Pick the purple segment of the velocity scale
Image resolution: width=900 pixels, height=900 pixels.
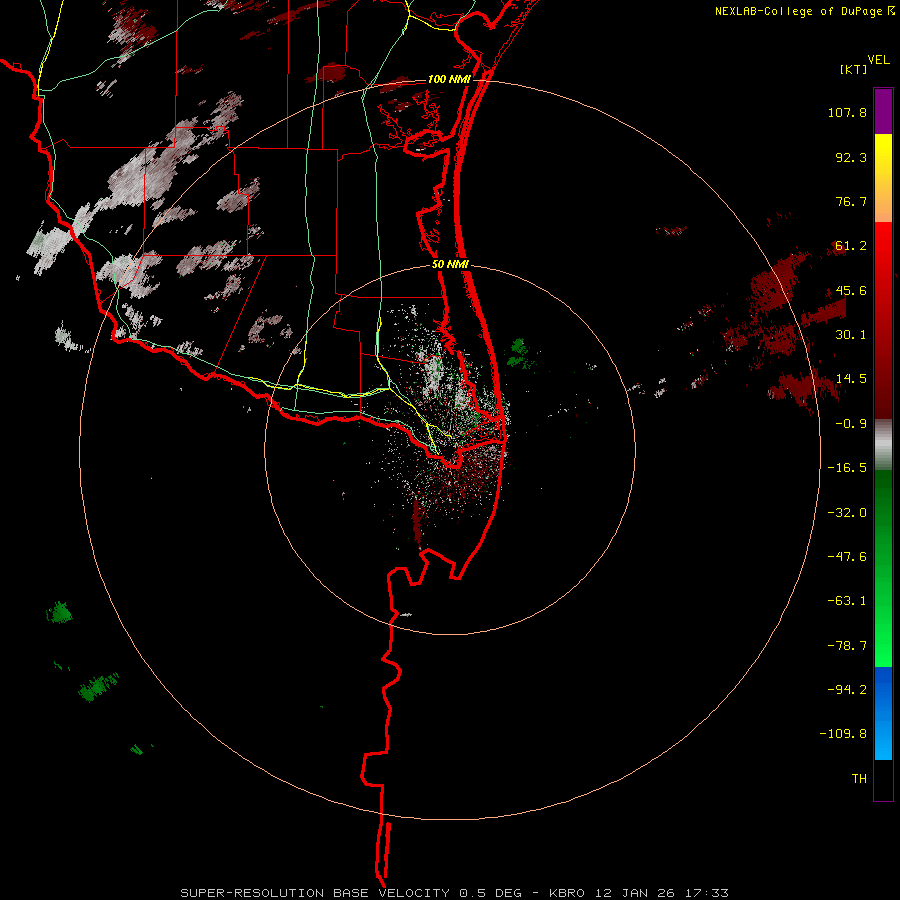883,111
